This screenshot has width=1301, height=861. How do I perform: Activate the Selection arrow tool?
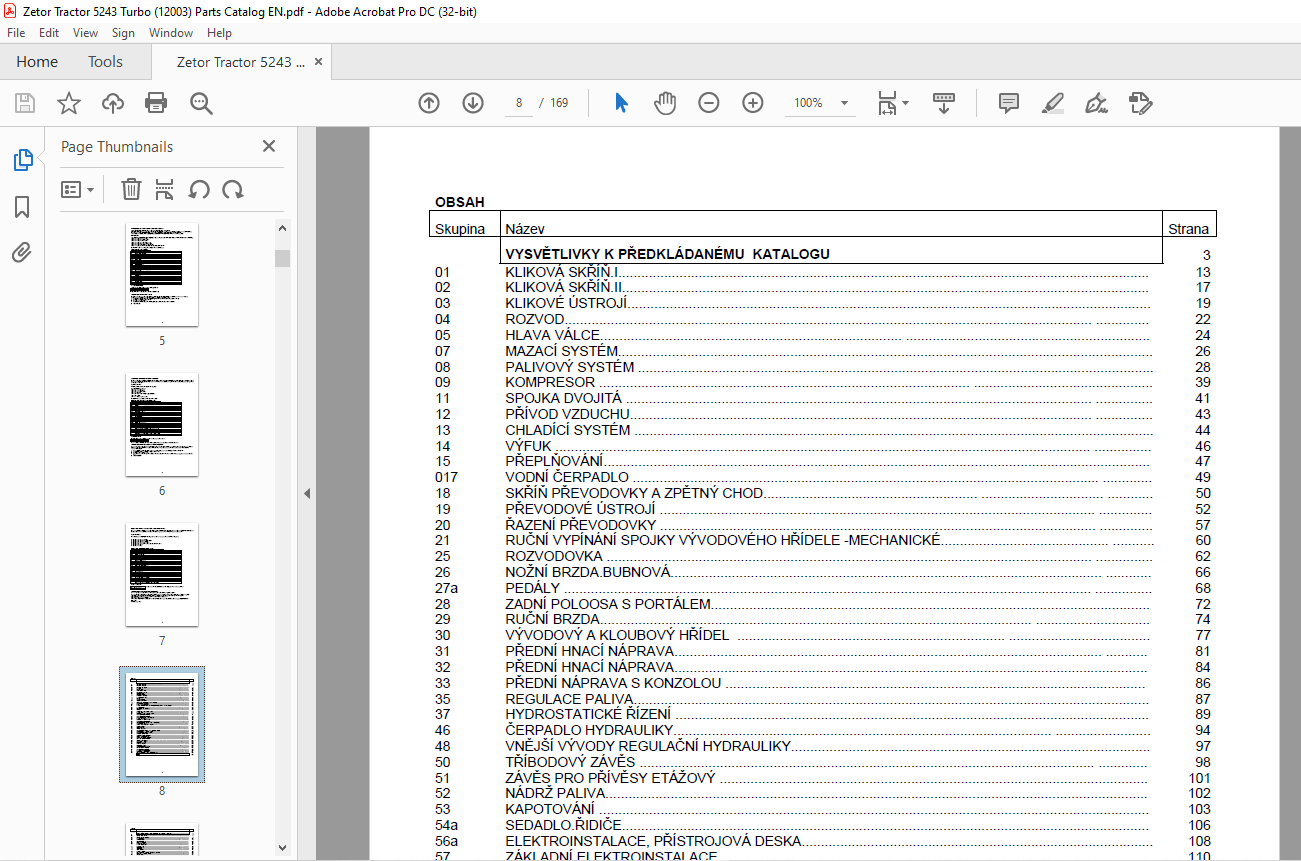[621, 103]
